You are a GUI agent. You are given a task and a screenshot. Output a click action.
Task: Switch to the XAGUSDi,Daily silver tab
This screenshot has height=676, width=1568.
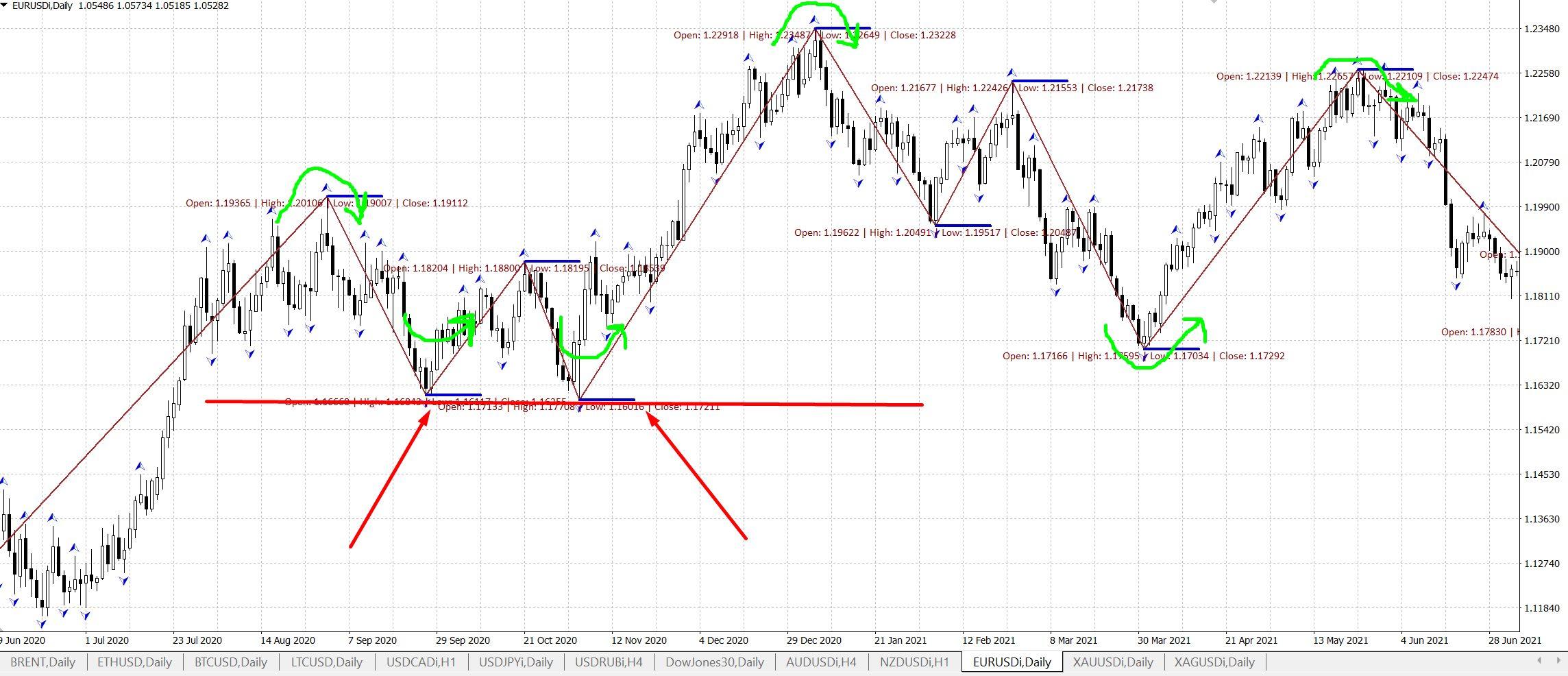pyautogui.click(x=1214, y=662)
